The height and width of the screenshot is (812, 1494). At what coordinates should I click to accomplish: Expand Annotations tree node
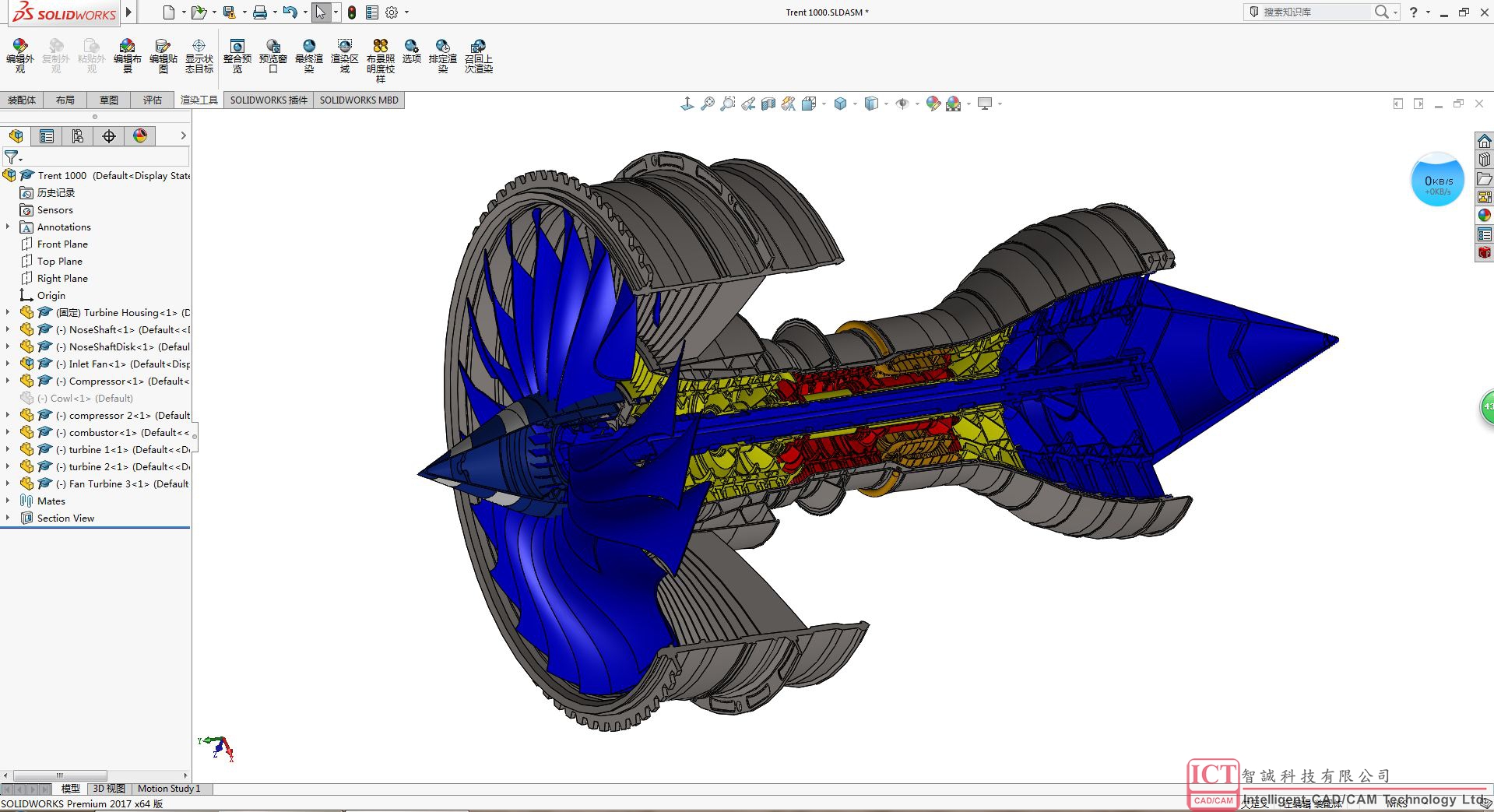(x=8, y=227)
